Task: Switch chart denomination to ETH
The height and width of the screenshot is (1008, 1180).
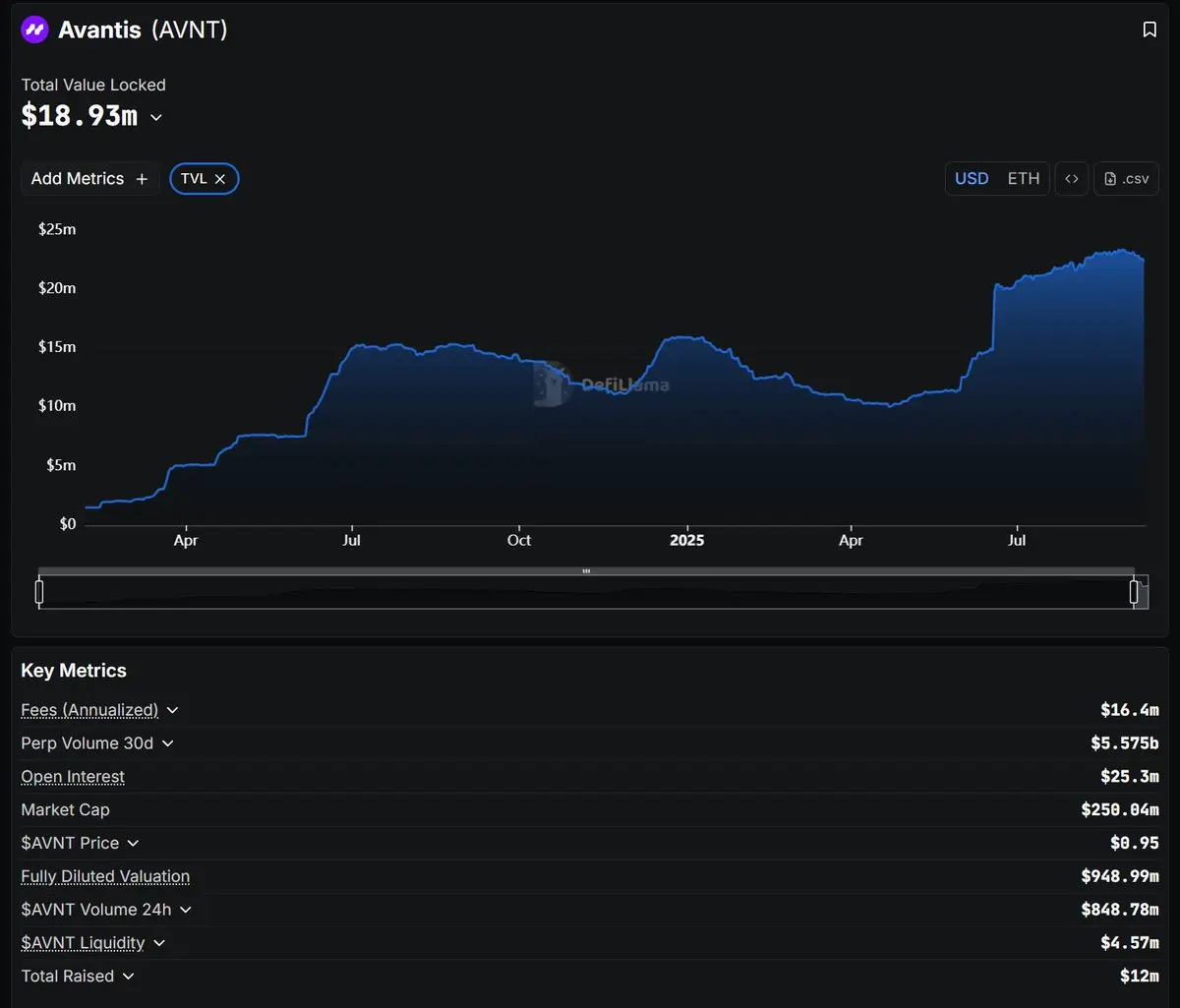Action: point(1024,179)
